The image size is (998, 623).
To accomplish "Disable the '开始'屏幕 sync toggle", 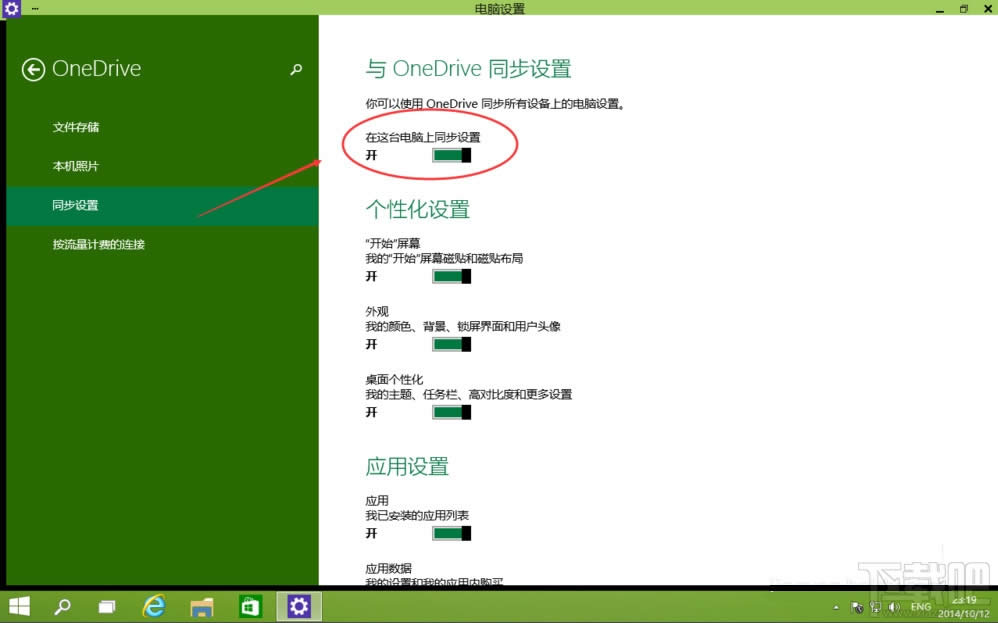I will pos(449,276).
